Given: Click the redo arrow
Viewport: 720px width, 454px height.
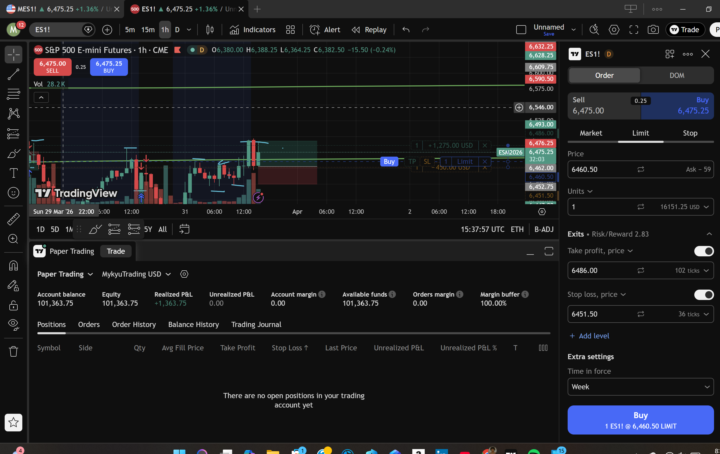Looking at the screenshot, I should [x=426, y=30].
